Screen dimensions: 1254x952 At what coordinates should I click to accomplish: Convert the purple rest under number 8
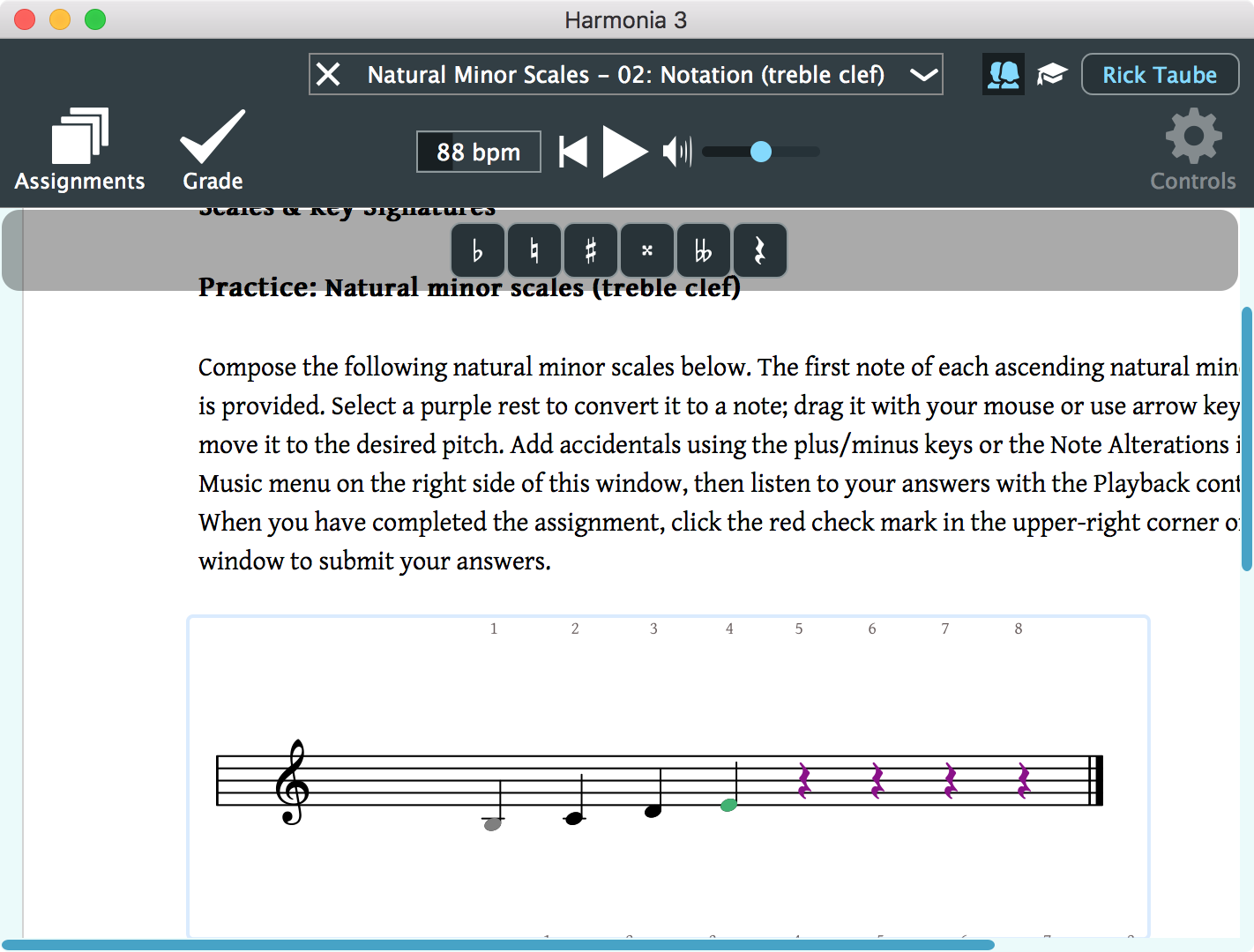click(x=1024, y=781)
